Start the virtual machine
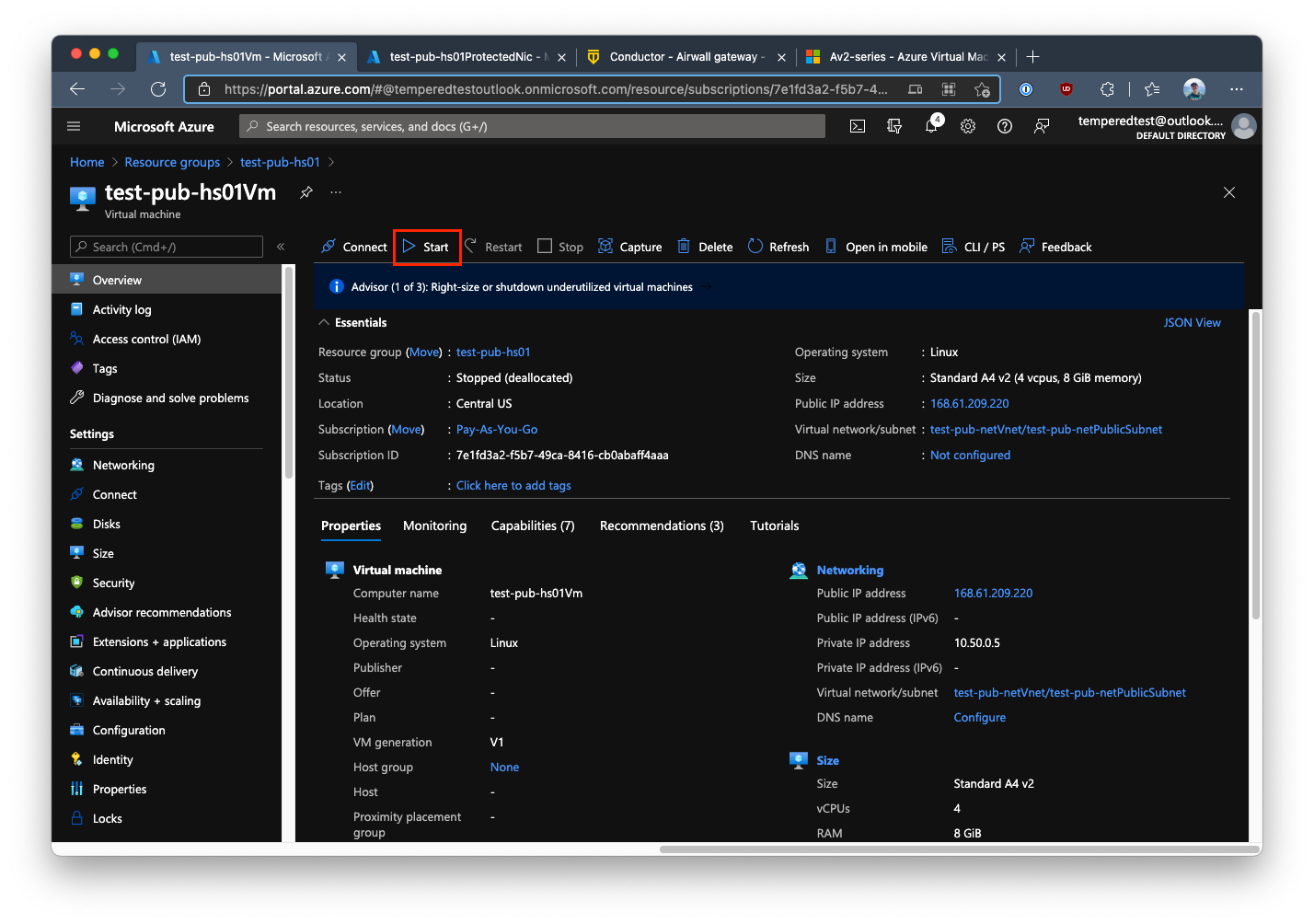The image size is (1314, 924). (426, 247)
